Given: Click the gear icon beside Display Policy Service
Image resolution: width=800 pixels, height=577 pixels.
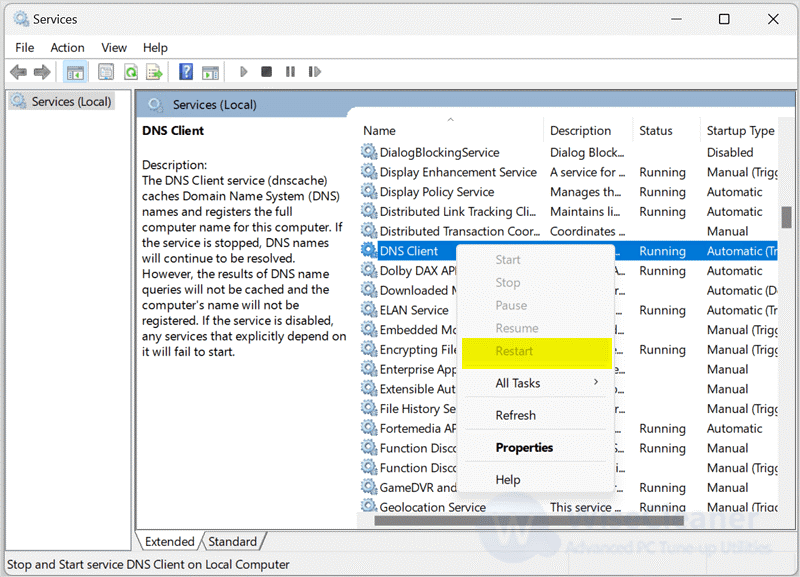Looking at the screenshot, I should coord(368,191).
